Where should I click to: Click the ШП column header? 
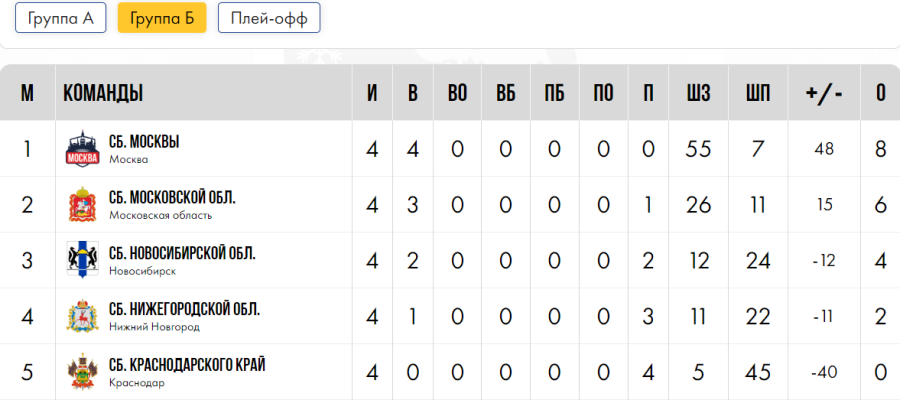(758, 94)
